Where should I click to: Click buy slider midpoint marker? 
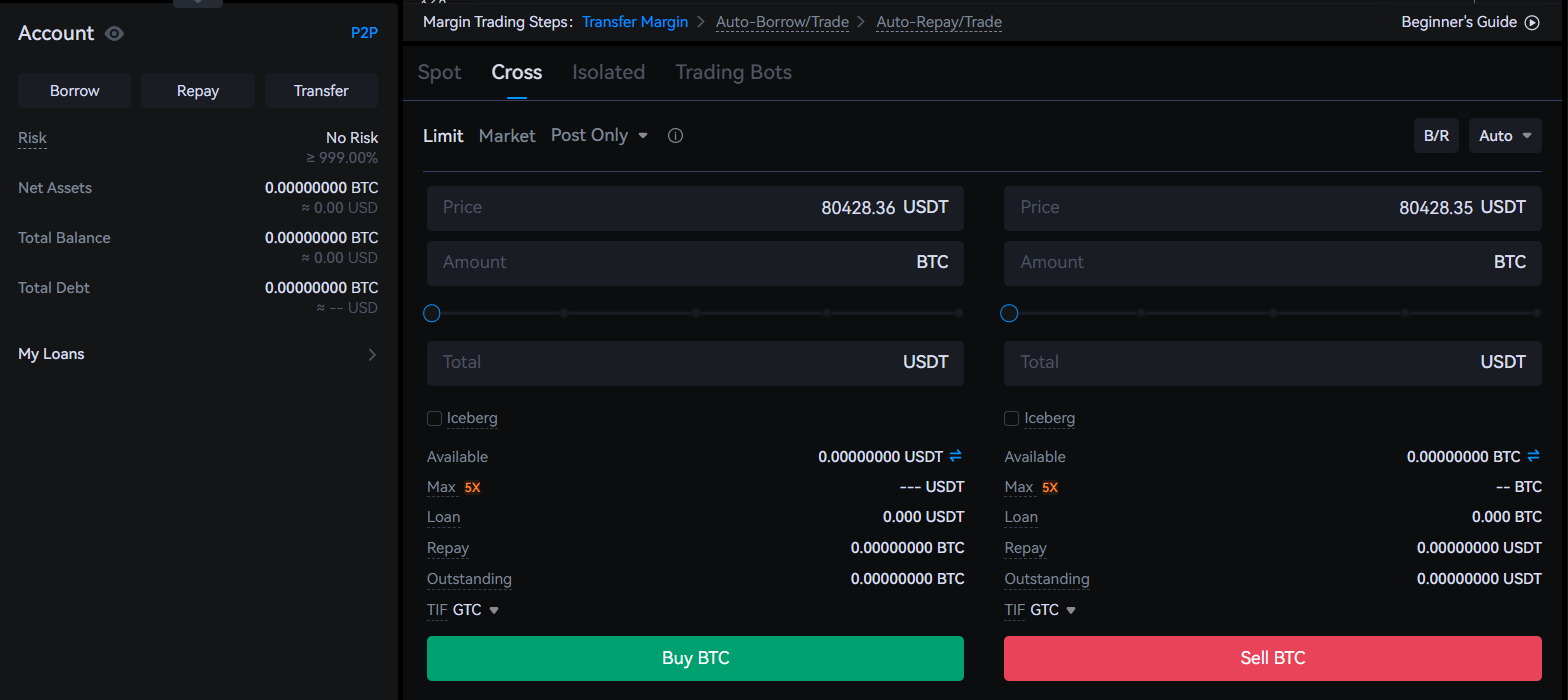(696, 313)
